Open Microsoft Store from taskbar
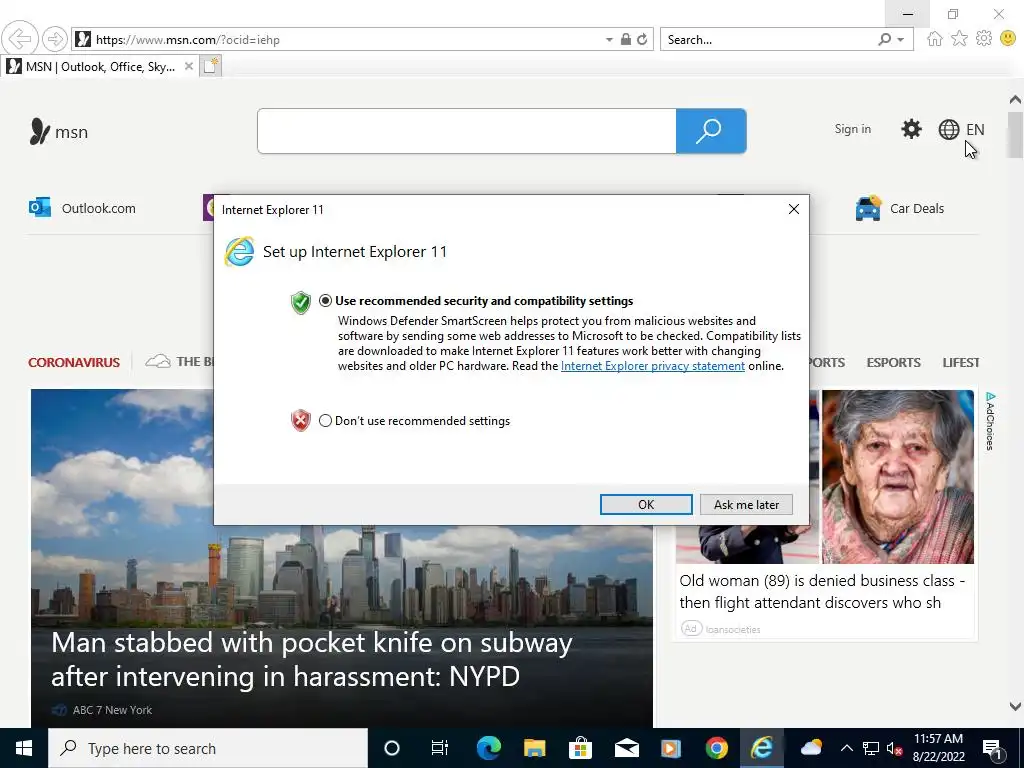This screenshot has width=1024, height=768. pyautogui.click(x=580, y=748)
